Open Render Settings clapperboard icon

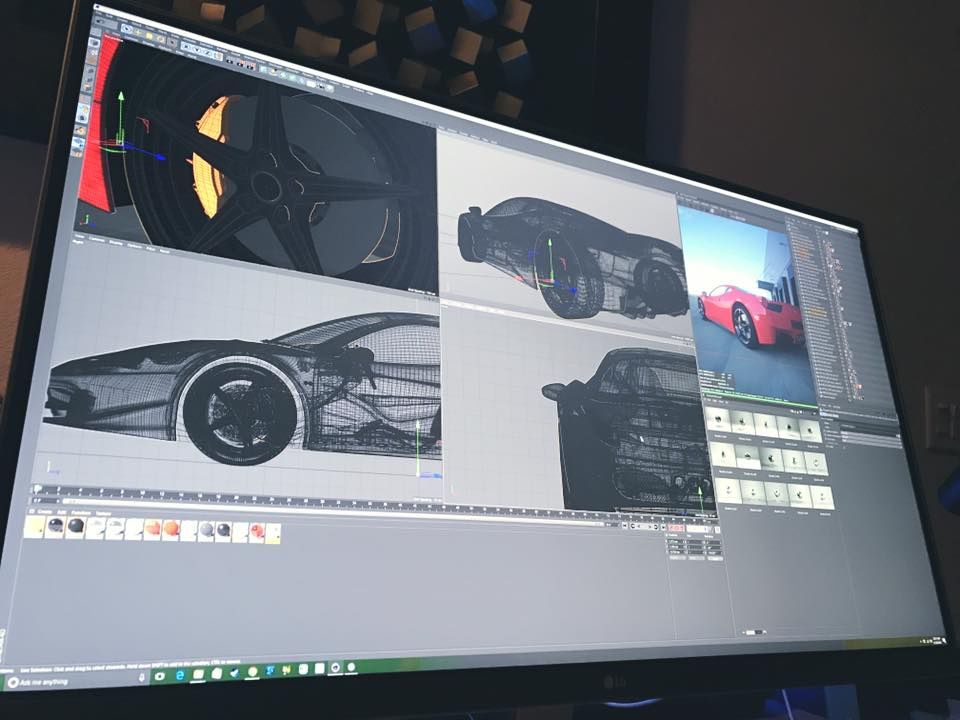click(250, 66)
